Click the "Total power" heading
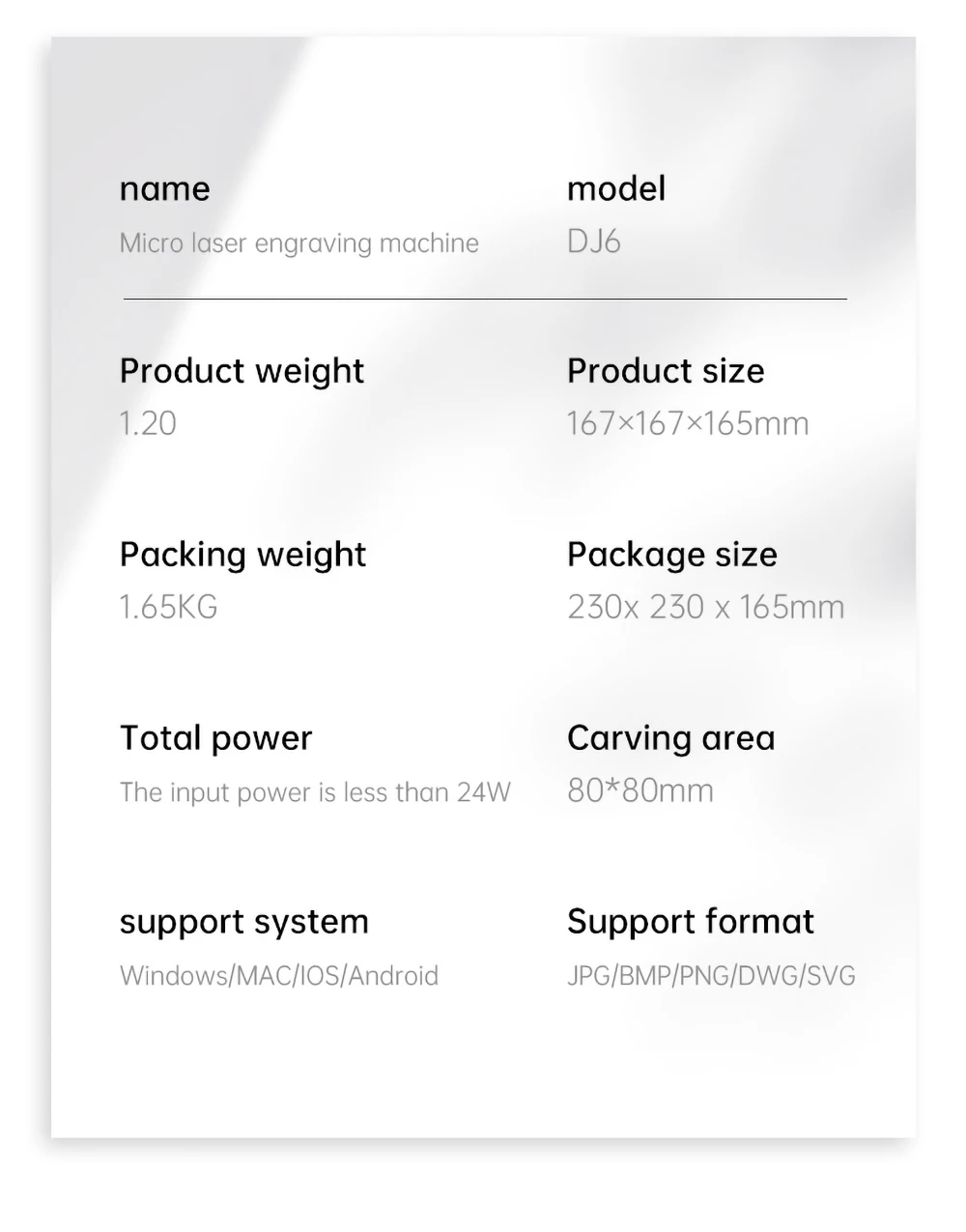This screenshot has width=966, height=1232. pyautogui.click(x=215, y=738)
